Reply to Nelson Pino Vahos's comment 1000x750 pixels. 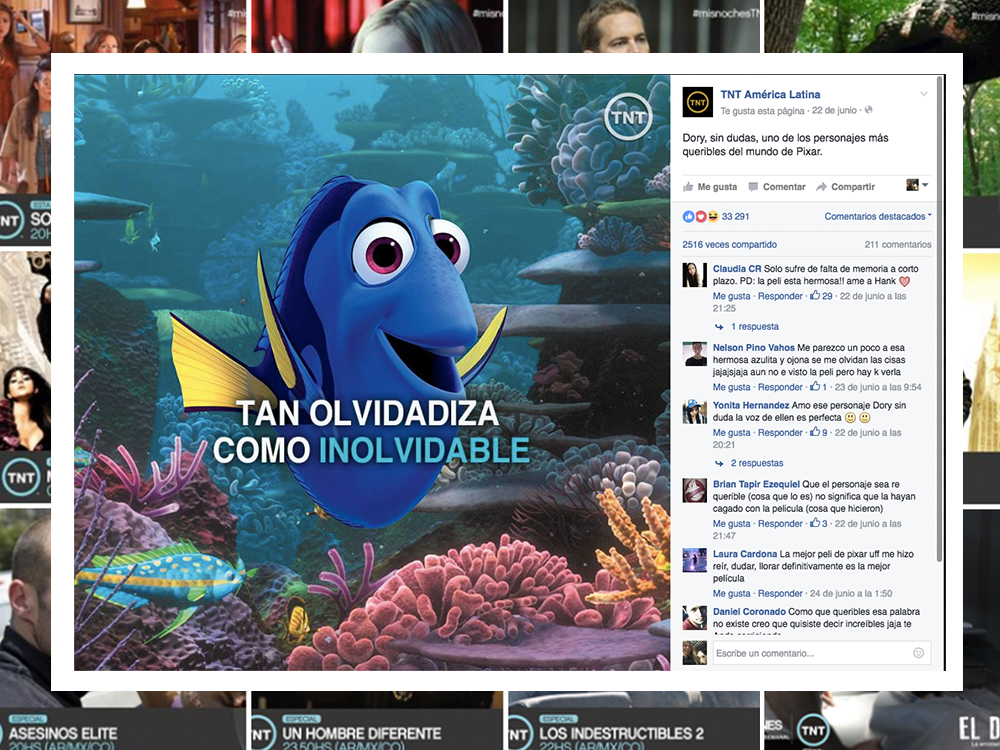point(780,387)
